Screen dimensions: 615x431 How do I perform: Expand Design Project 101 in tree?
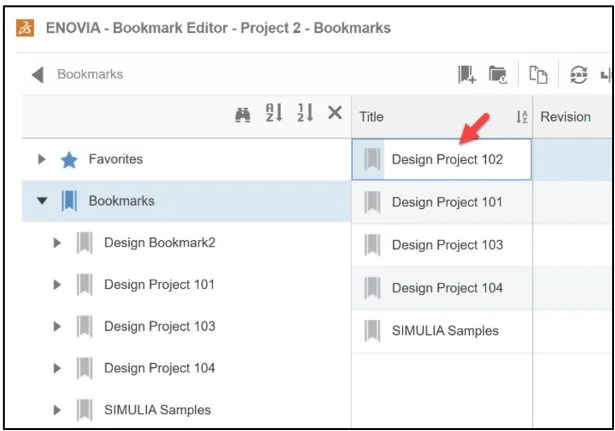pyautogui.click(x=58, y=285)
